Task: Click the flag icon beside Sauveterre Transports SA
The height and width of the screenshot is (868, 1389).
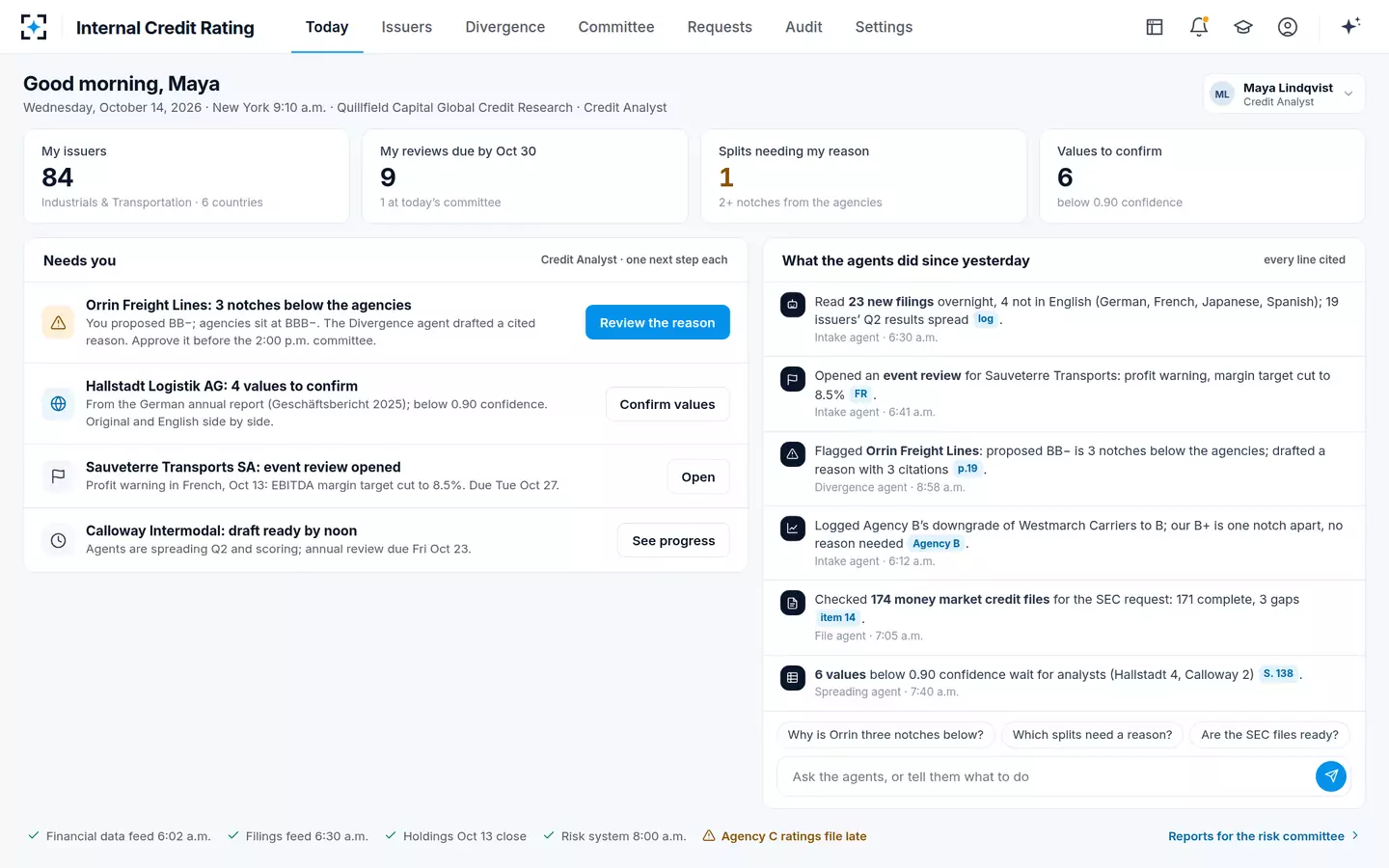Action: point(58,475)
